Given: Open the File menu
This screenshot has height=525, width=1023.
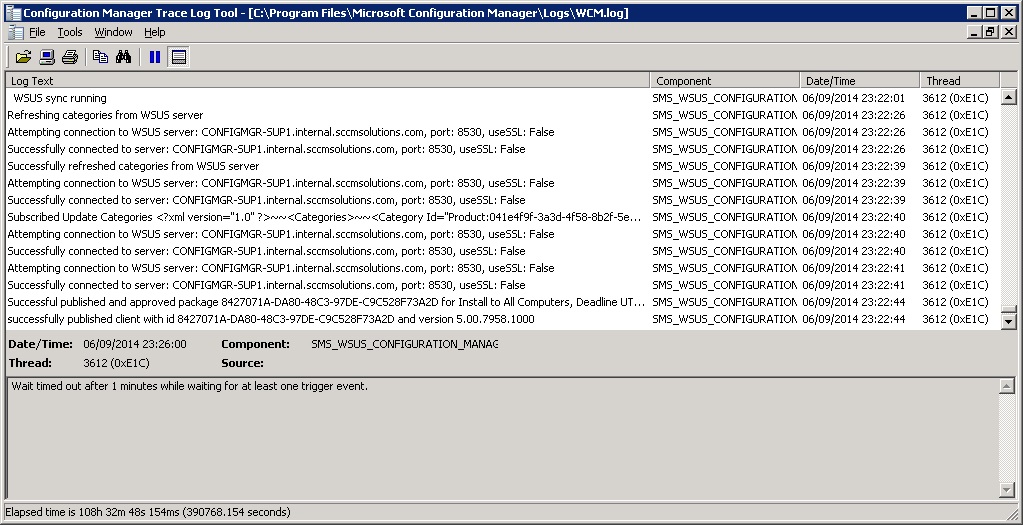Looking at the screenshot, I should [37, 32].
